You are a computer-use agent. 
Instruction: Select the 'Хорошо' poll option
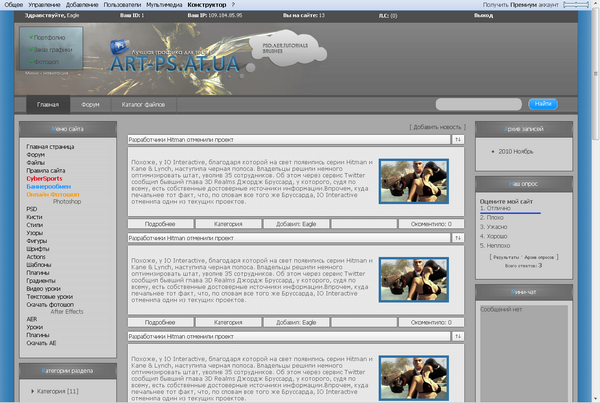pyautogui.click(x=497, y=234)
